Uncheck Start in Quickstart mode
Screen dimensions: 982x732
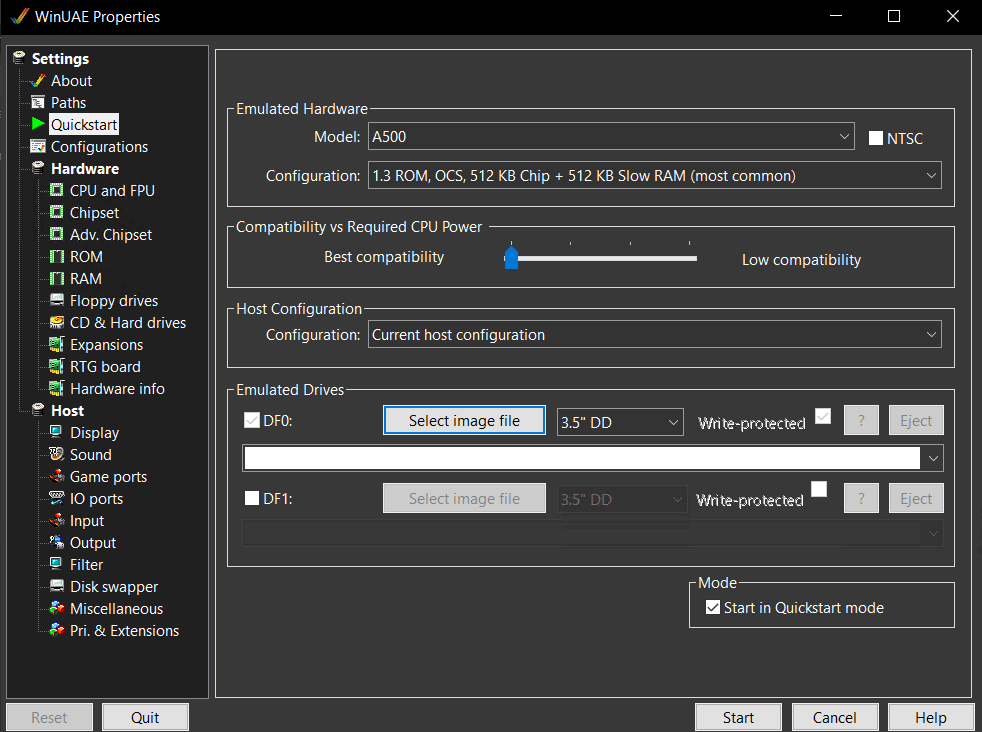(713, 607)
